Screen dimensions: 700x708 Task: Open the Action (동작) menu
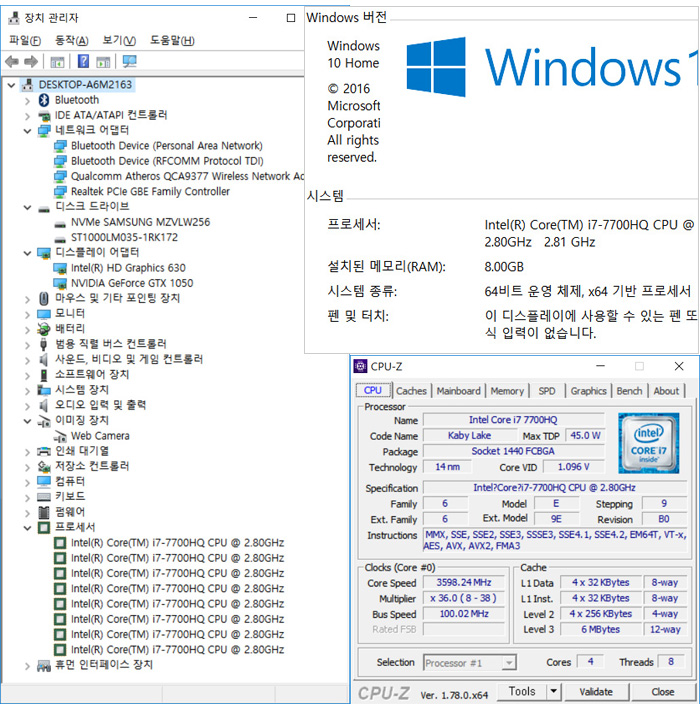(x=71, y=41)
